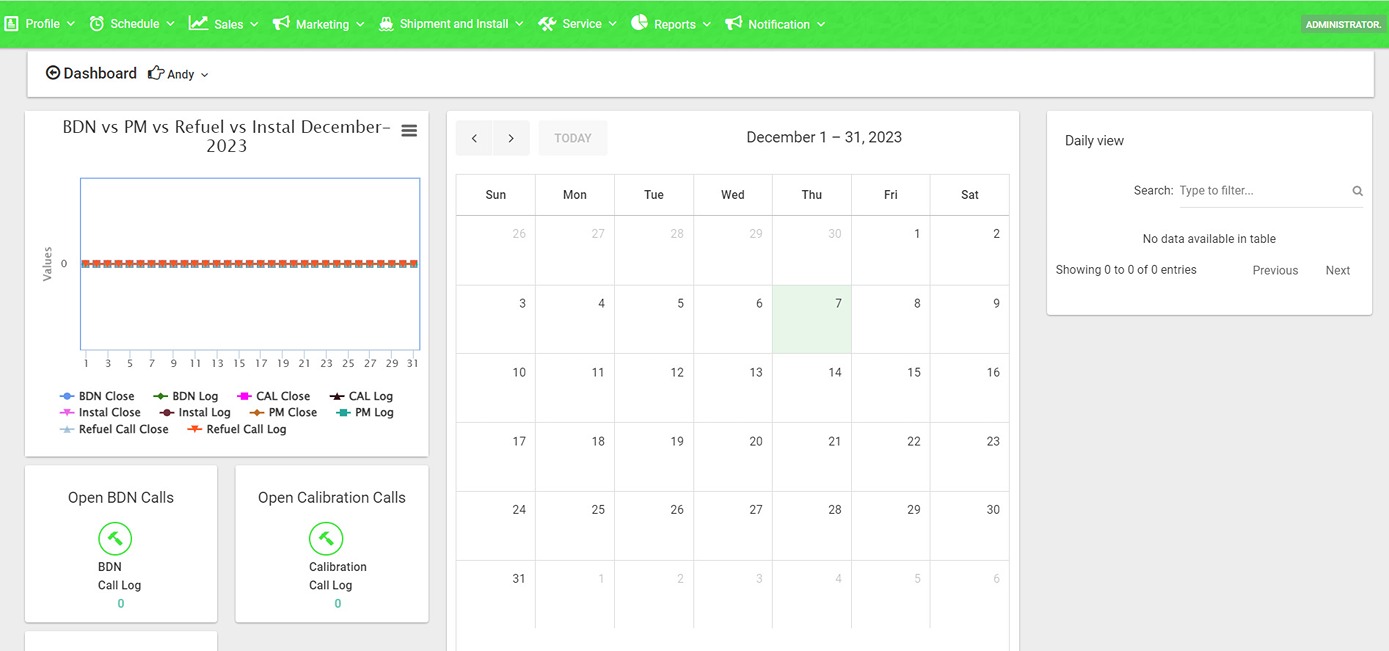
Task: Open the chart context menu hamburger icon
Action: (408, 130)
